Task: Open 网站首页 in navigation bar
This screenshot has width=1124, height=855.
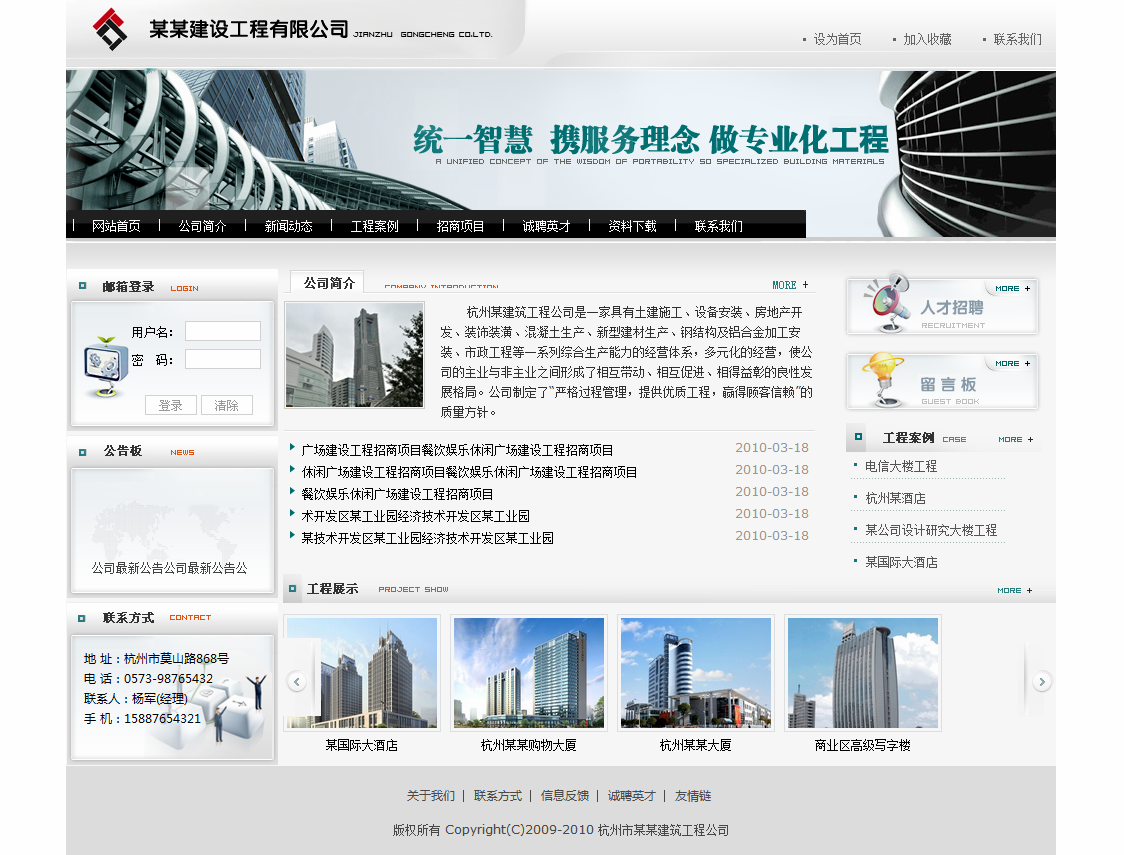Action: tap(116, 226)
